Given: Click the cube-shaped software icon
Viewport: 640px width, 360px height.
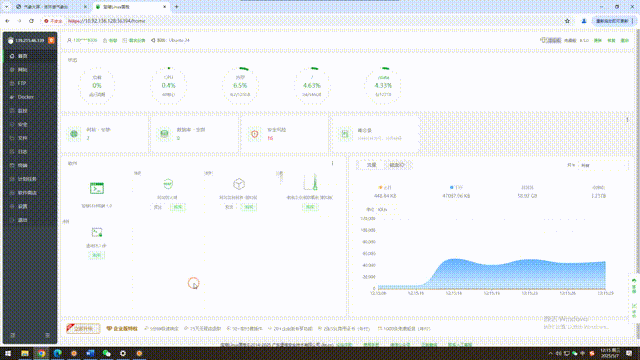Looking at the screenshot, I should tap(239, 184).
